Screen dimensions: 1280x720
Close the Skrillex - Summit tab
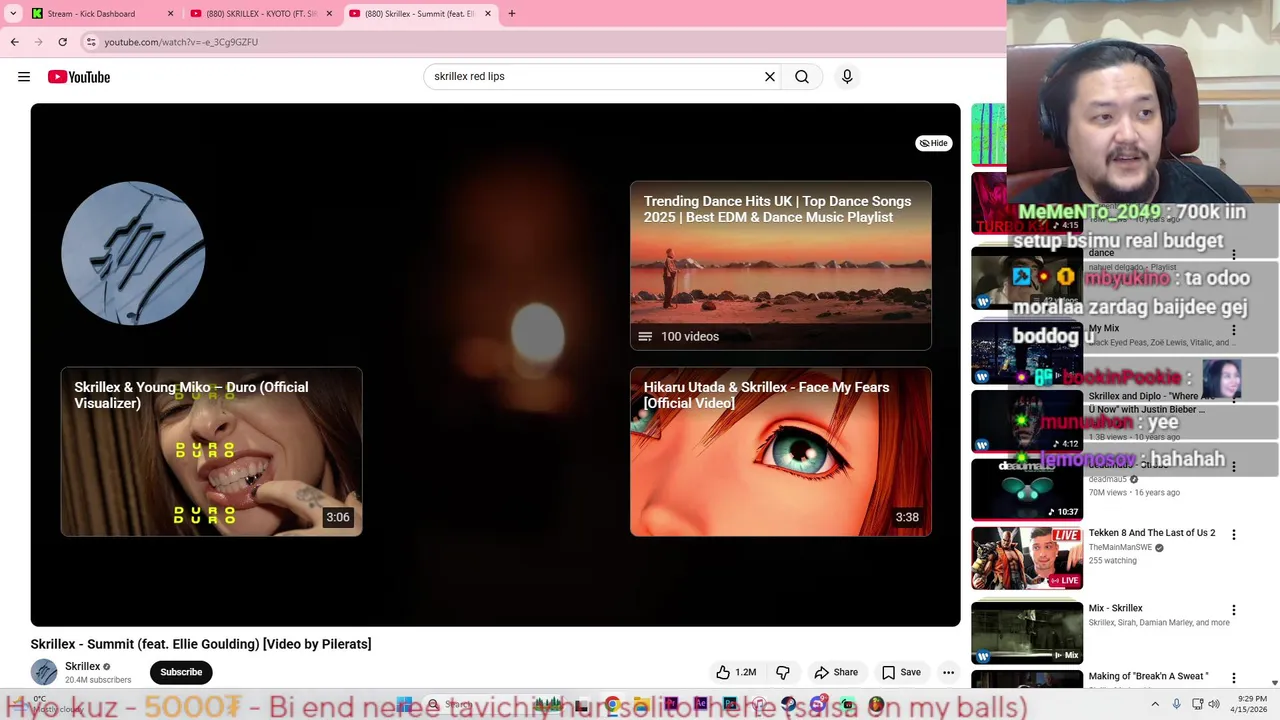click(x=488, y=14)
